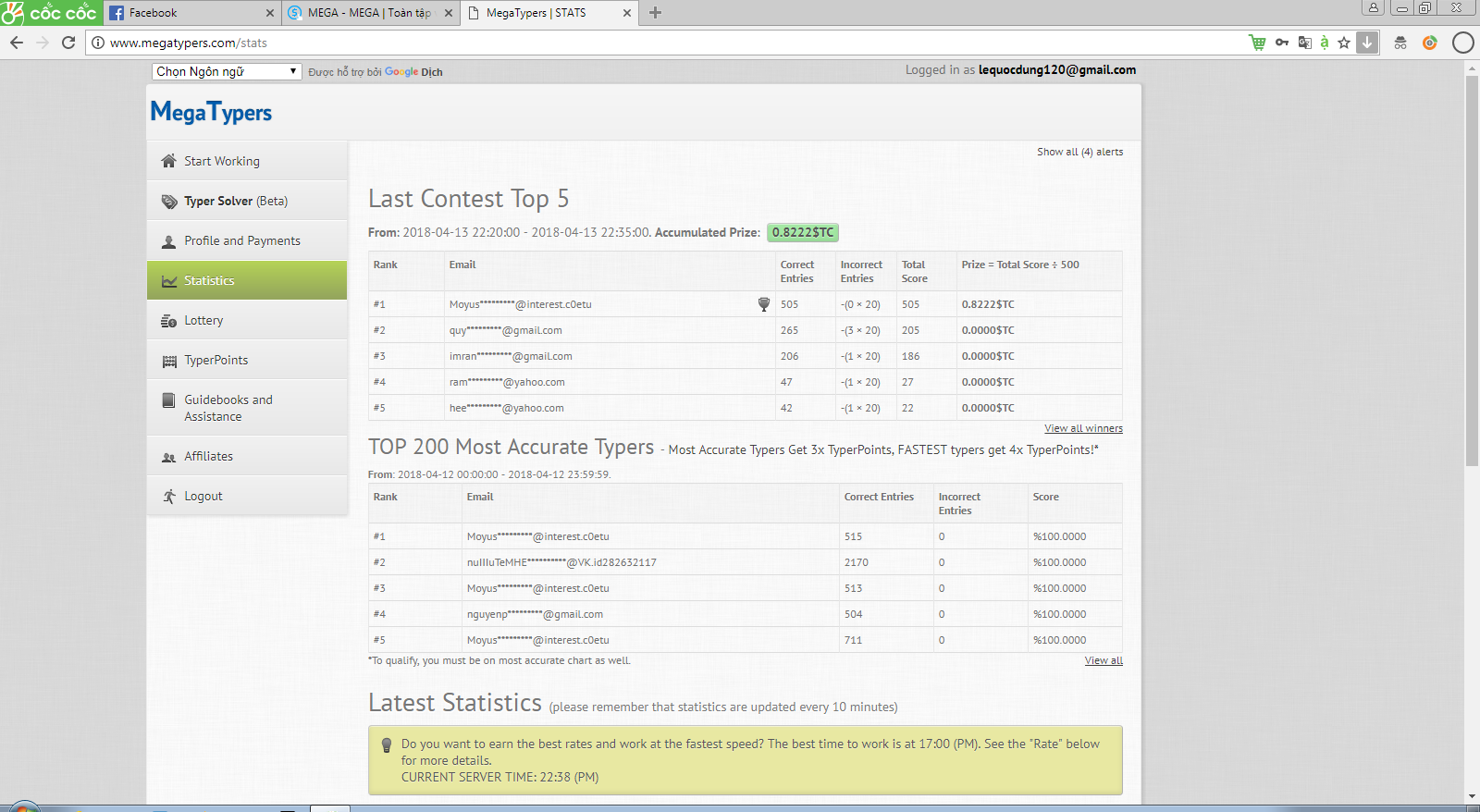
Task: Click the incognito spy icon in toolbar
Action: [1400, 43]
